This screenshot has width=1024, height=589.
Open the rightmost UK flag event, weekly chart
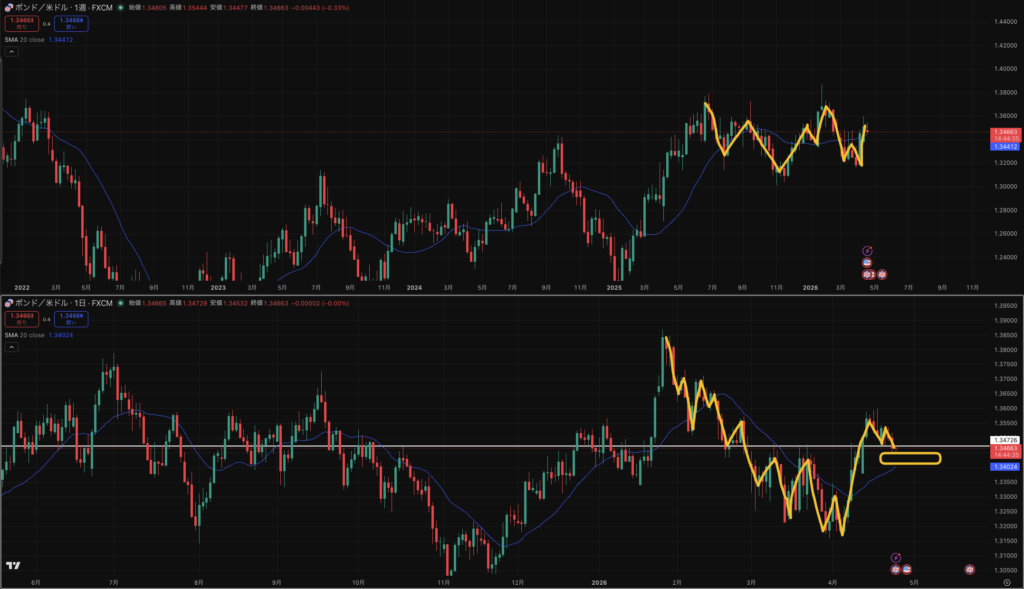(x=882, y=274)
